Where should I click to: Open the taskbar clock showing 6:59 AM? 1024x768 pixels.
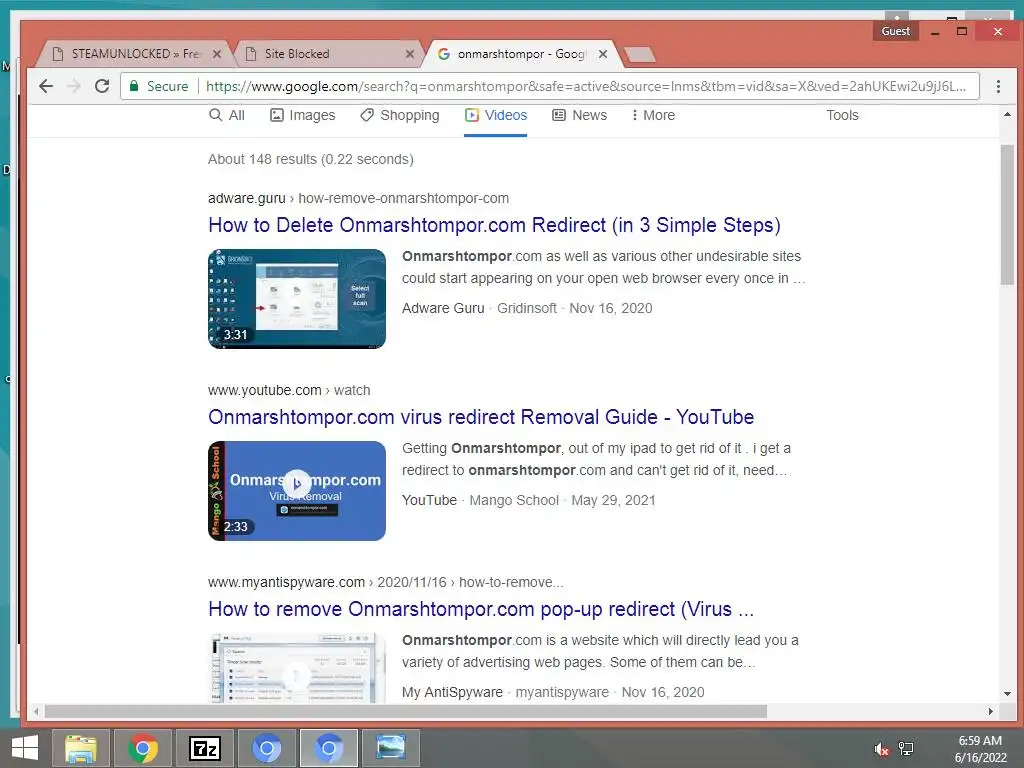click(980, 749)
